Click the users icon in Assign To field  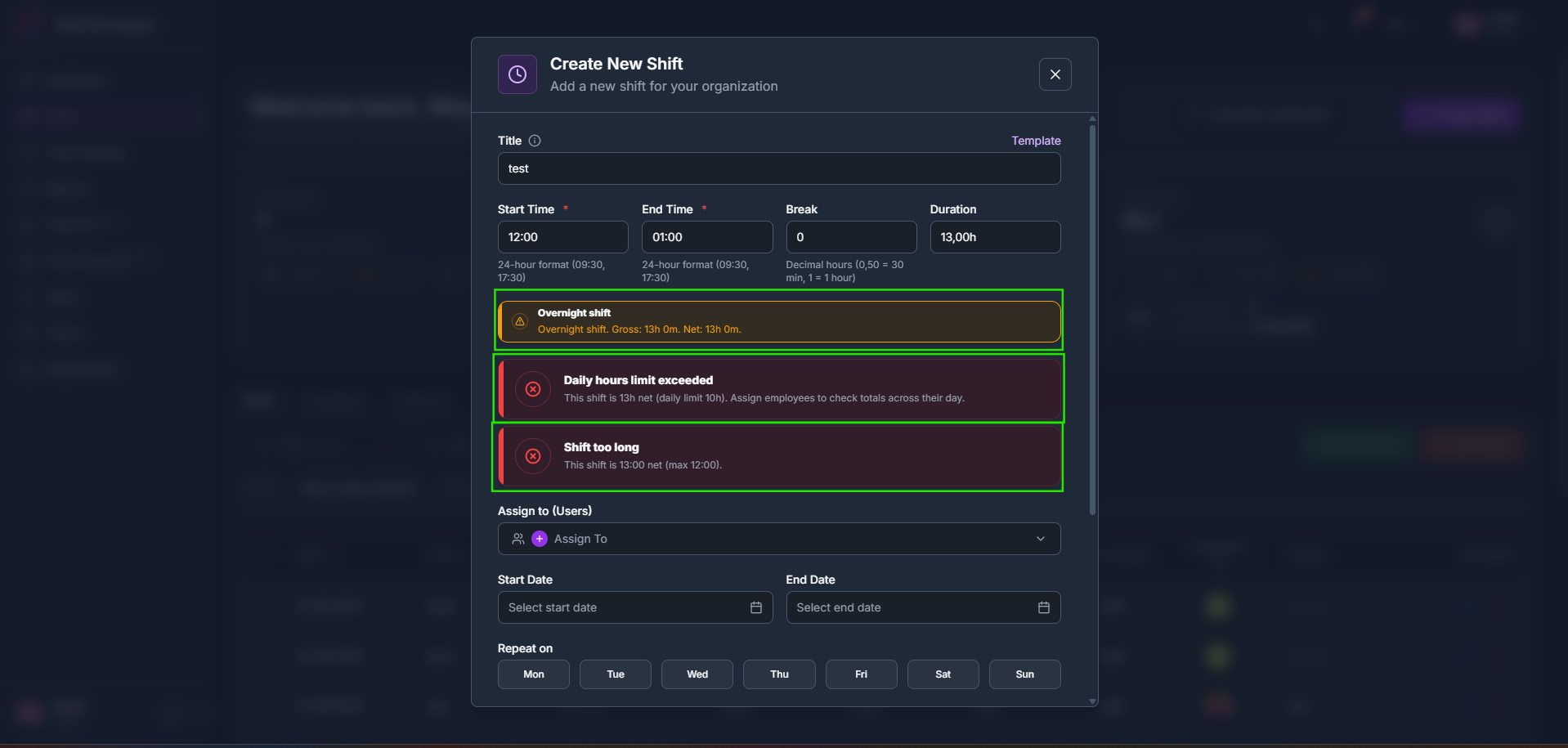[518, 539]
